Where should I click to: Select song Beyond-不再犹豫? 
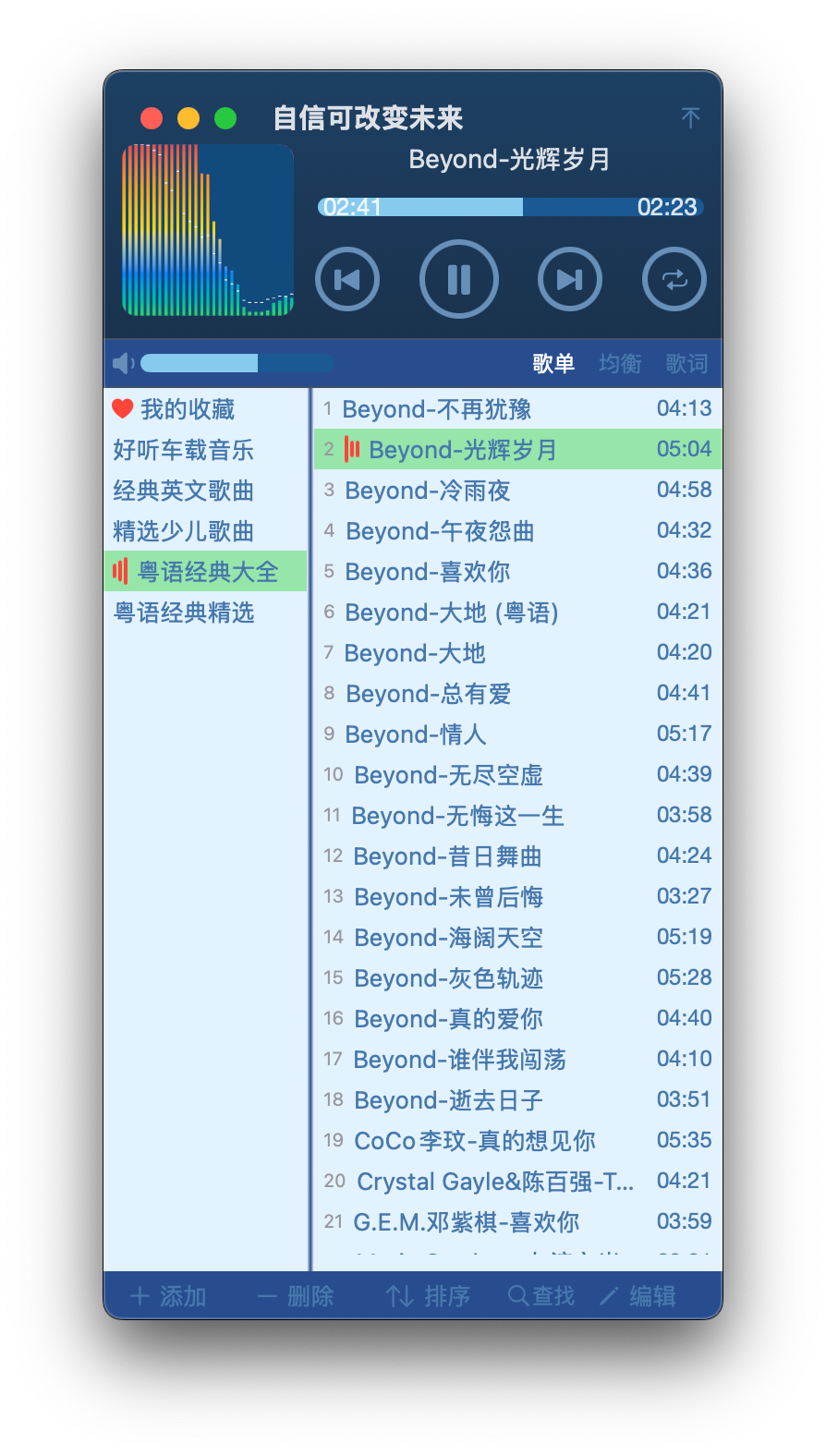coord(517,408)
